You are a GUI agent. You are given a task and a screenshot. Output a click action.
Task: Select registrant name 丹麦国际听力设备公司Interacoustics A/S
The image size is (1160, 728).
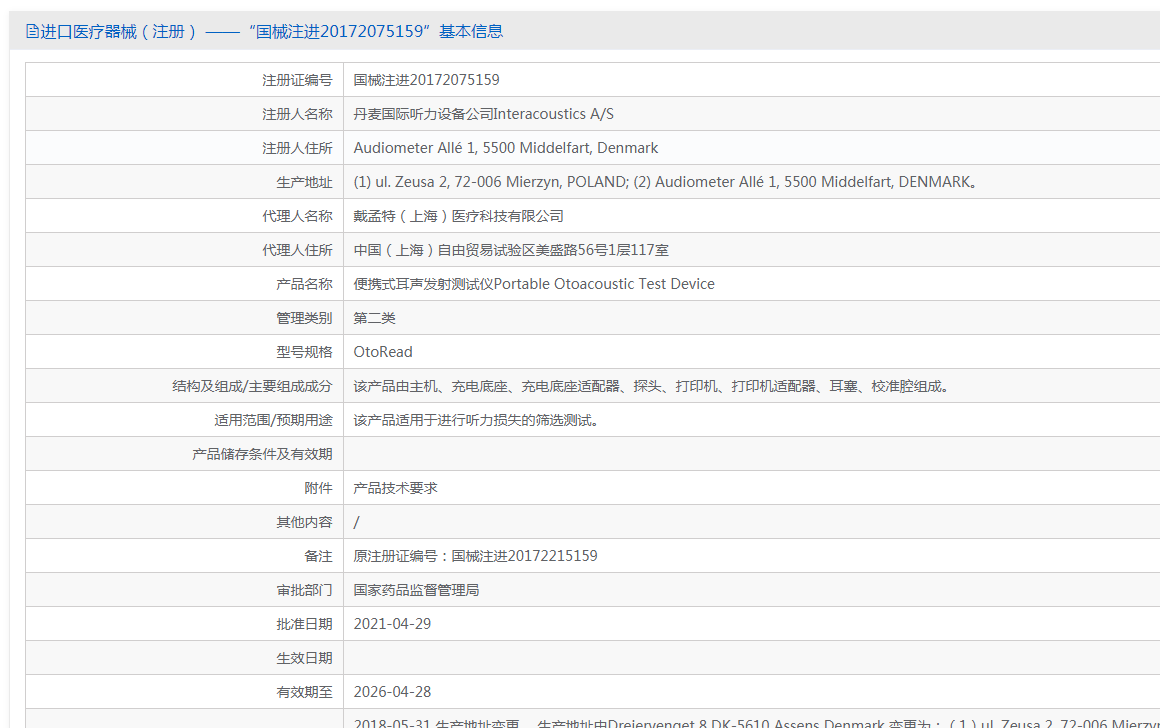[x=483, y=114]
